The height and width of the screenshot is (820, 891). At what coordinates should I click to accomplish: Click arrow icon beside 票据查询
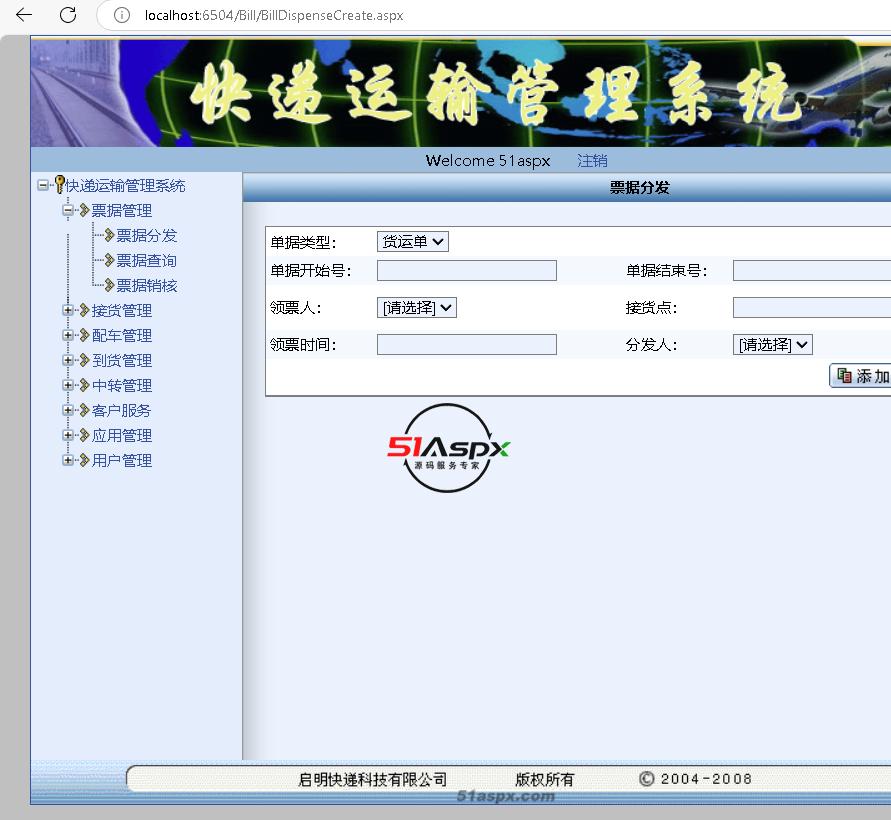(x=110, y=260)
